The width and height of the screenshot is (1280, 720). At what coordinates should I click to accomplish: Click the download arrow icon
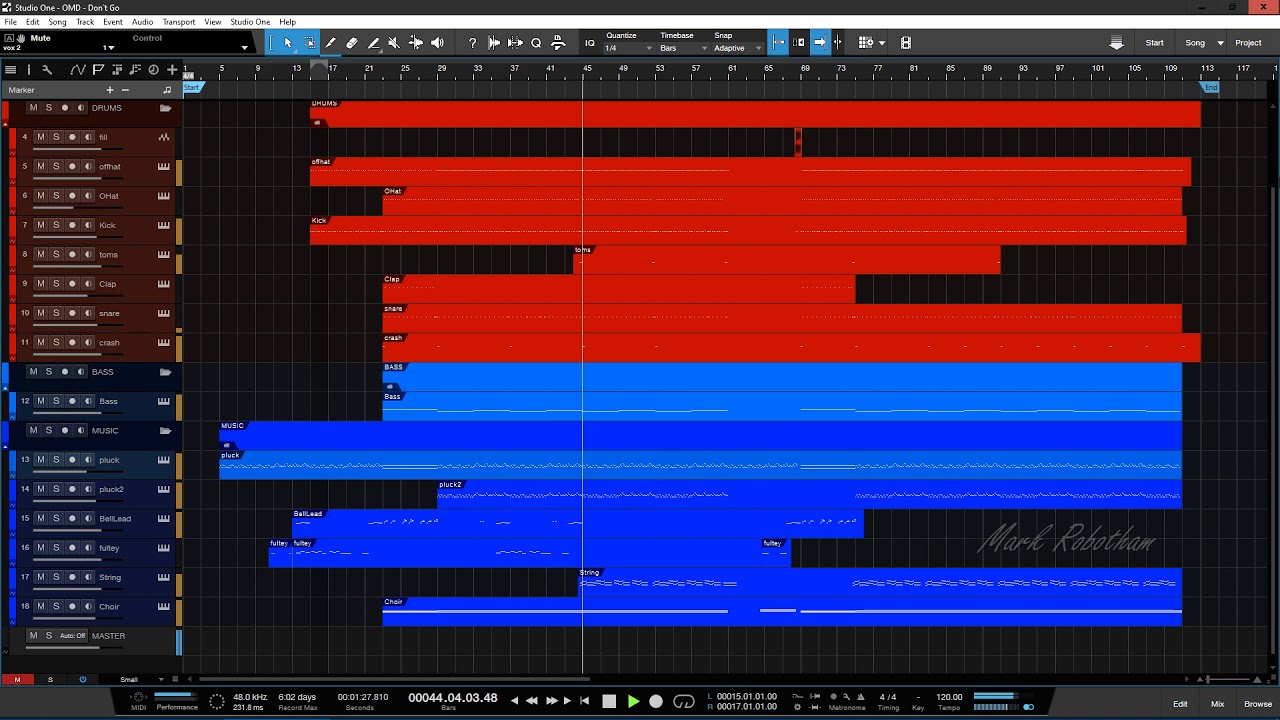[1116, 43]
